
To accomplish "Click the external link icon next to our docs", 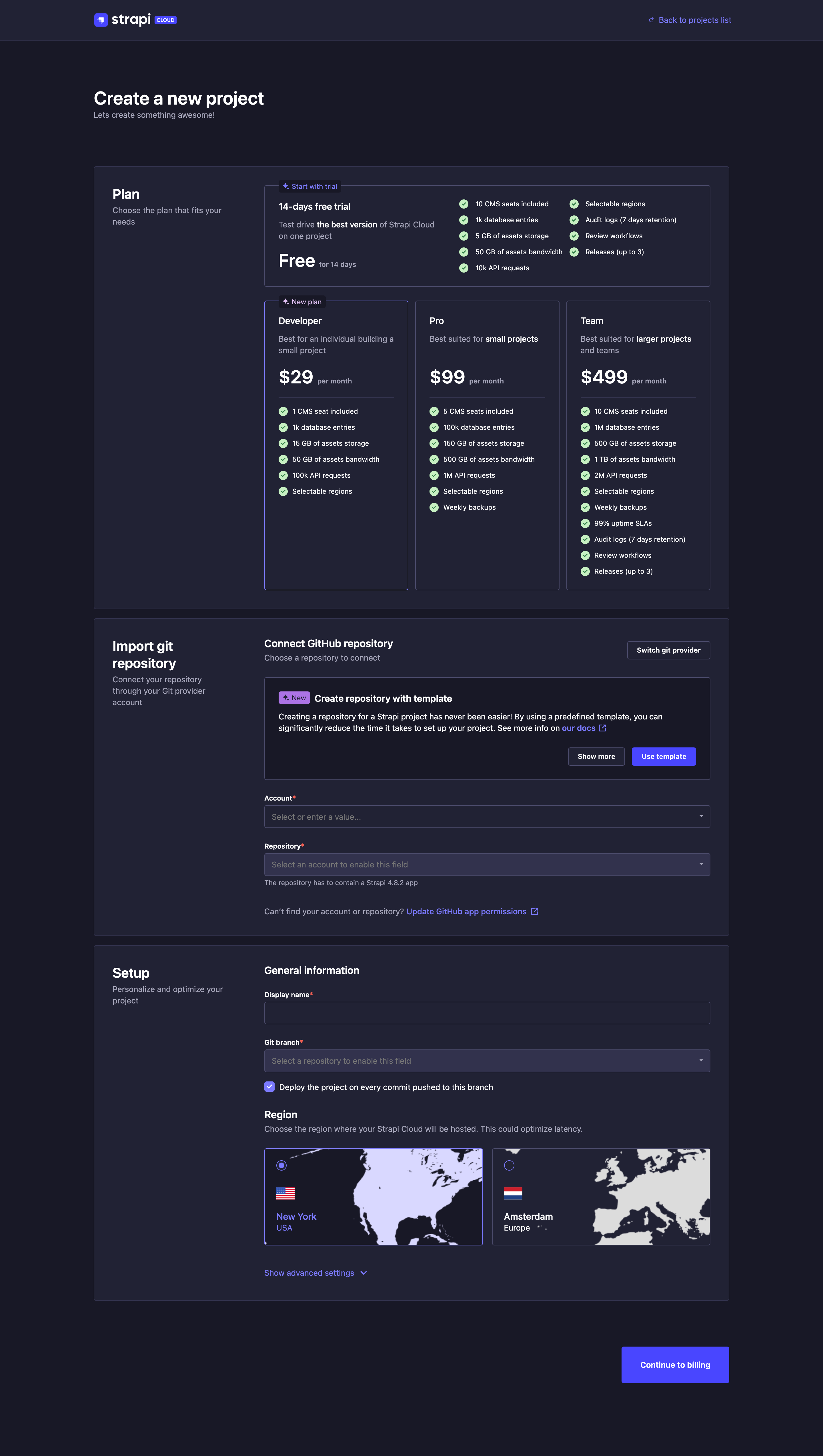I will point(603,728).
